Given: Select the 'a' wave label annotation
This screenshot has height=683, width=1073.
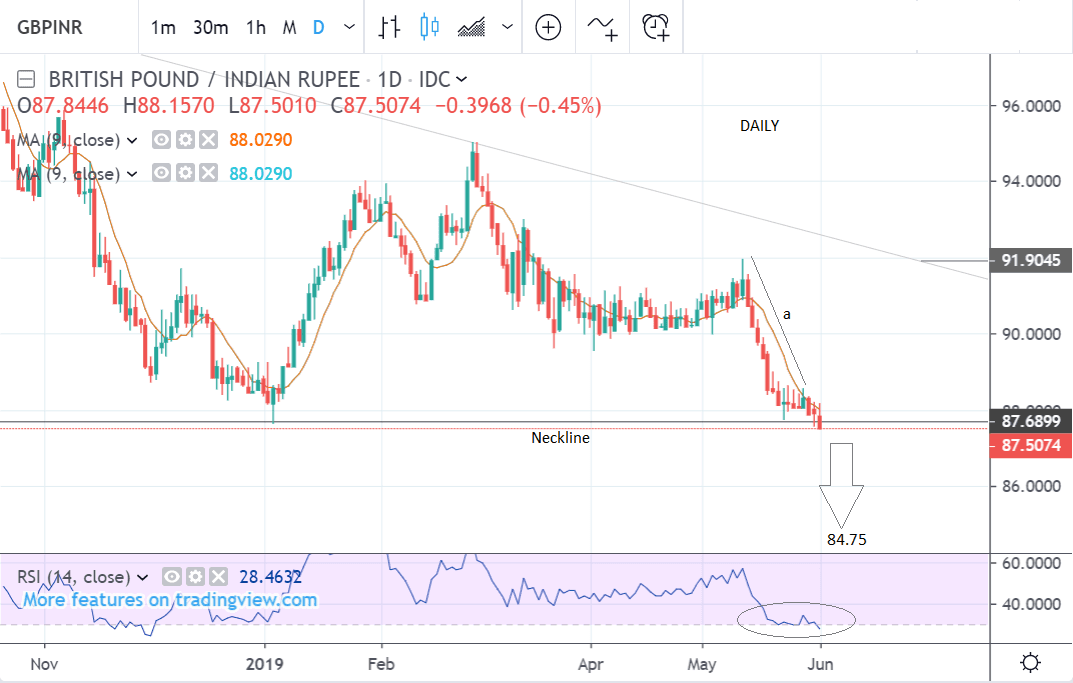Looking at the screenshot, I should [787, 315].
